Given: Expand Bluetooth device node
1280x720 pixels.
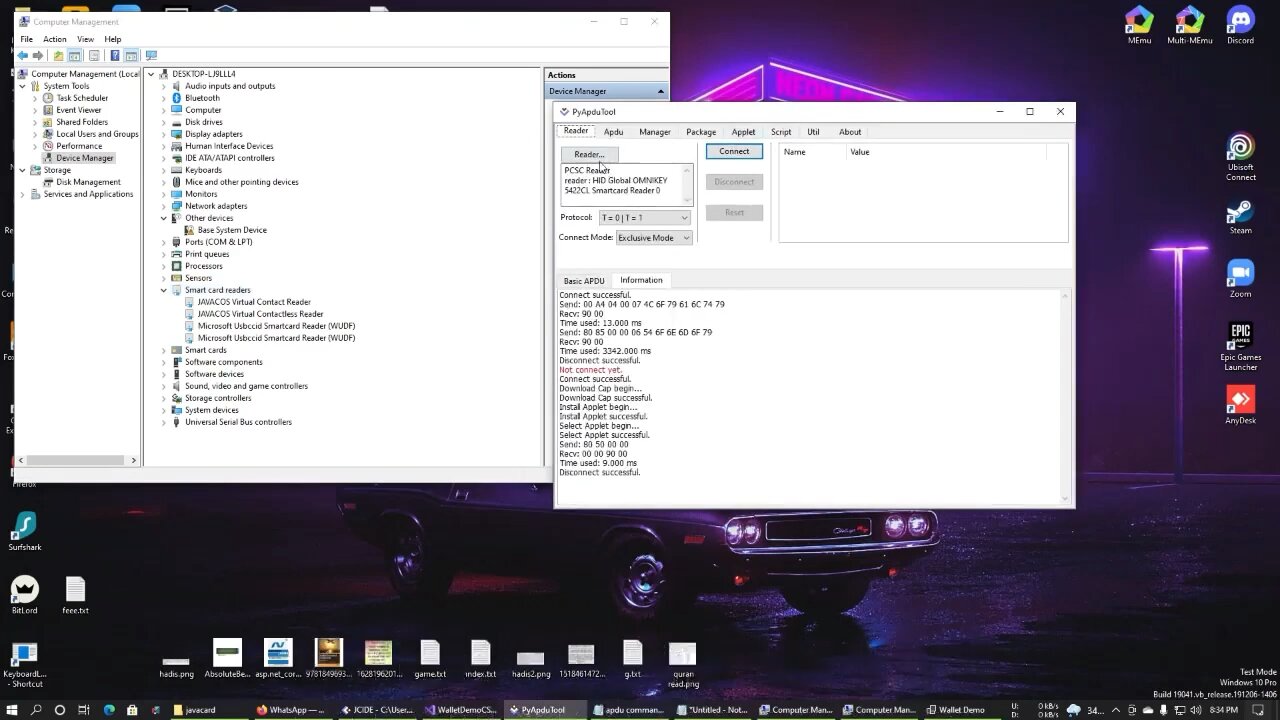Looking at the screenshot, I should click(x=164, y=98).
